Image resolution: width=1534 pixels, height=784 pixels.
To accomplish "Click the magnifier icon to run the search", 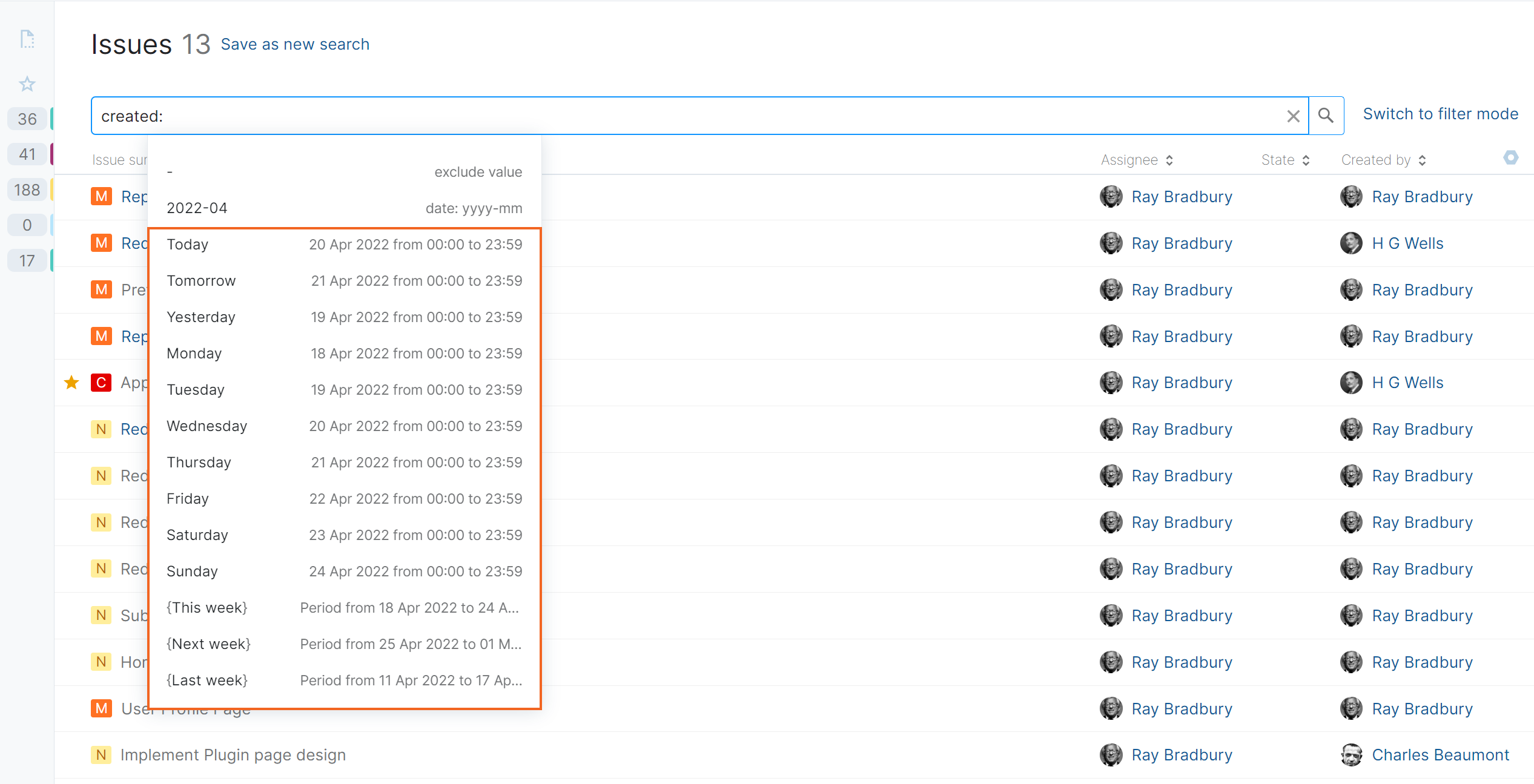I will [x=1326, y=115].
